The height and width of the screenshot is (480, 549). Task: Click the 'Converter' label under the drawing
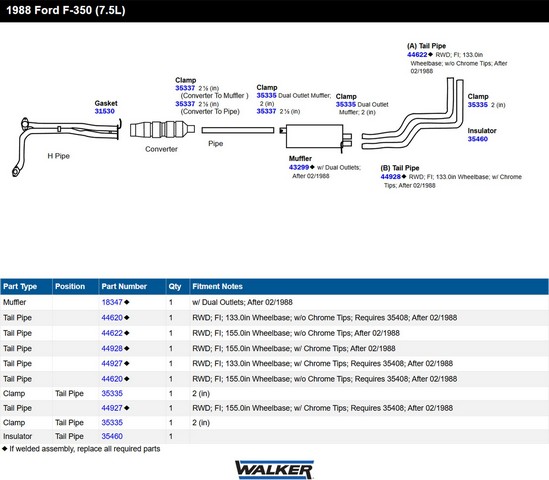[161, 149]
